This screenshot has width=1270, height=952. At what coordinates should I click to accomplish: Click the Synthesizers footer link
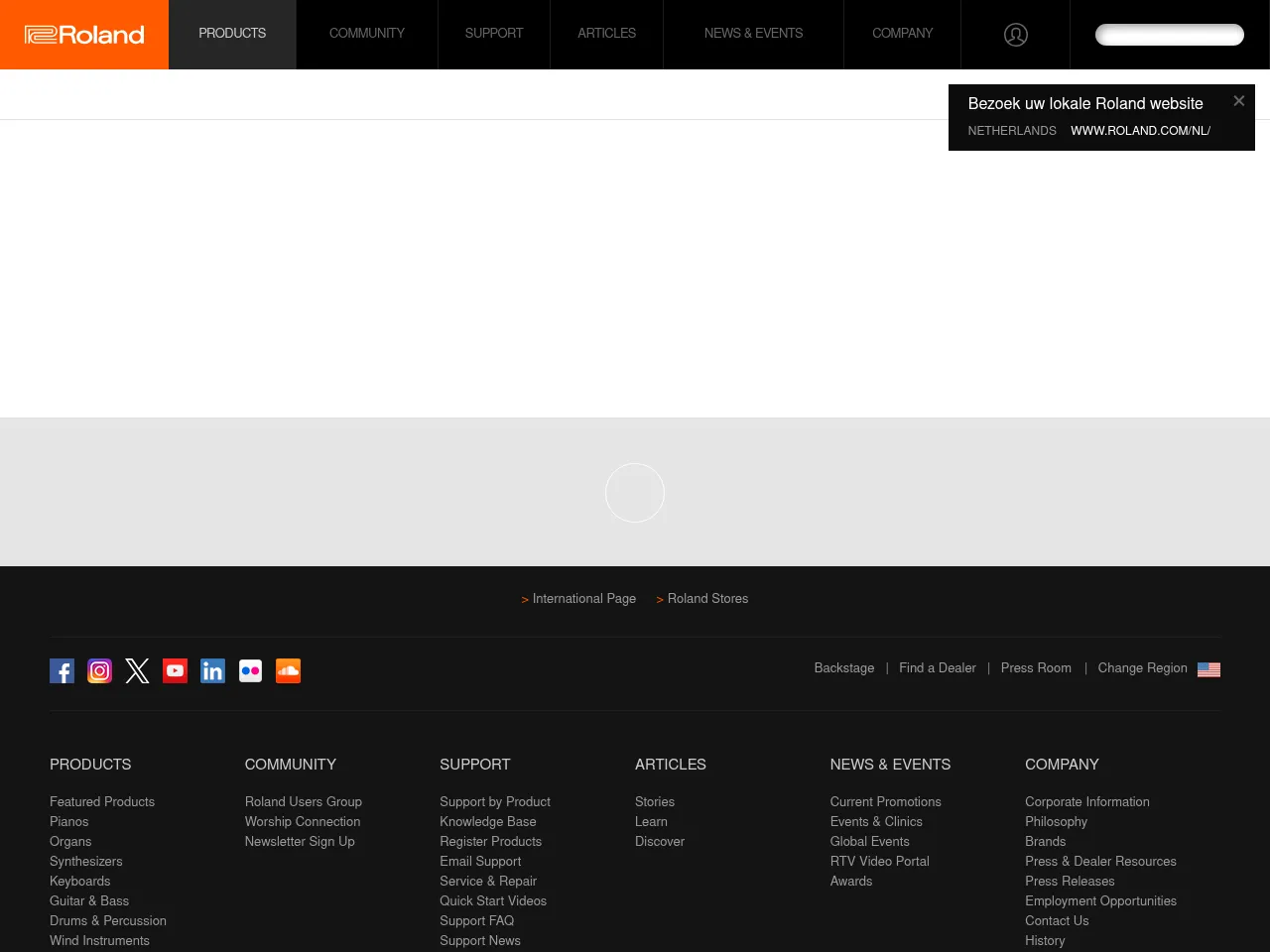(x=86, y=862)
